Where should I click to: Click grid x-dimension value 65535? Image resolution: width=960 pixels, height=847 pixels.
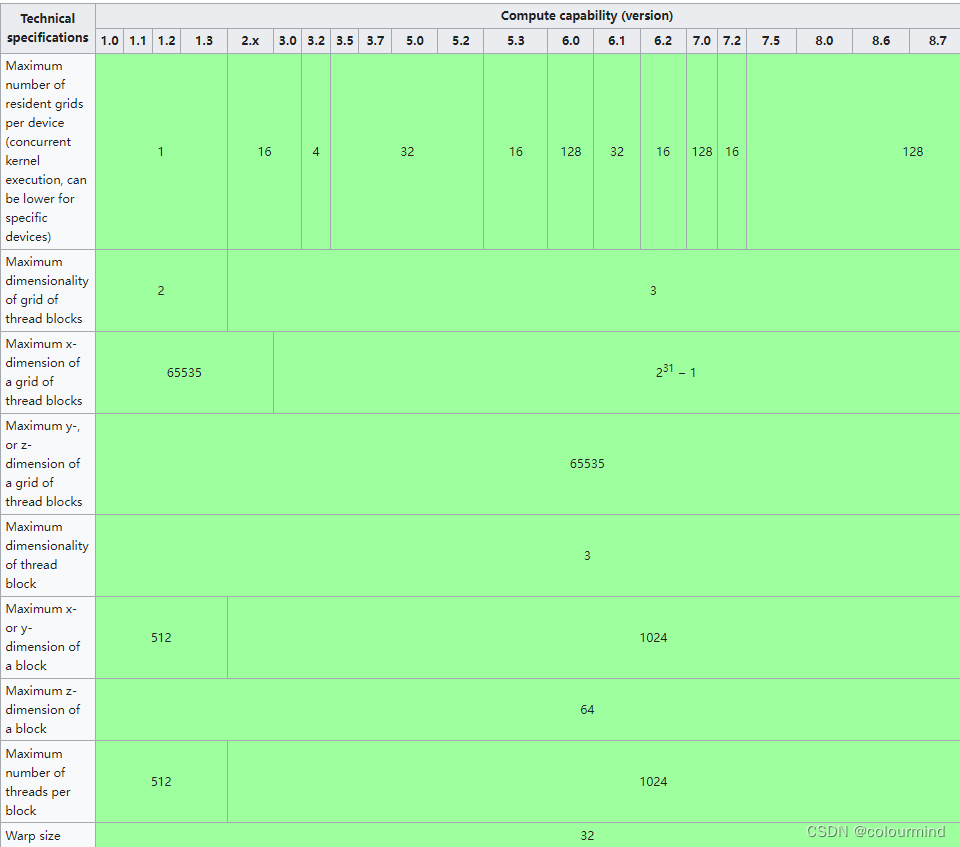184,372
